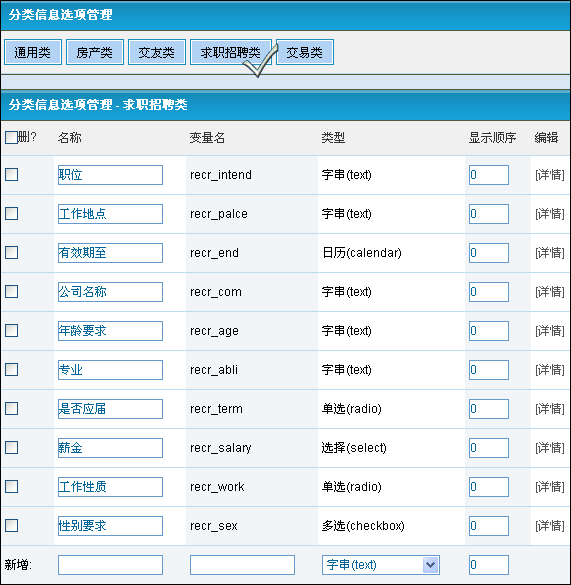Screen dimensions: 571x585
Task: Check the delete box for recr_intend row
Action: click(x=12, y=174)
